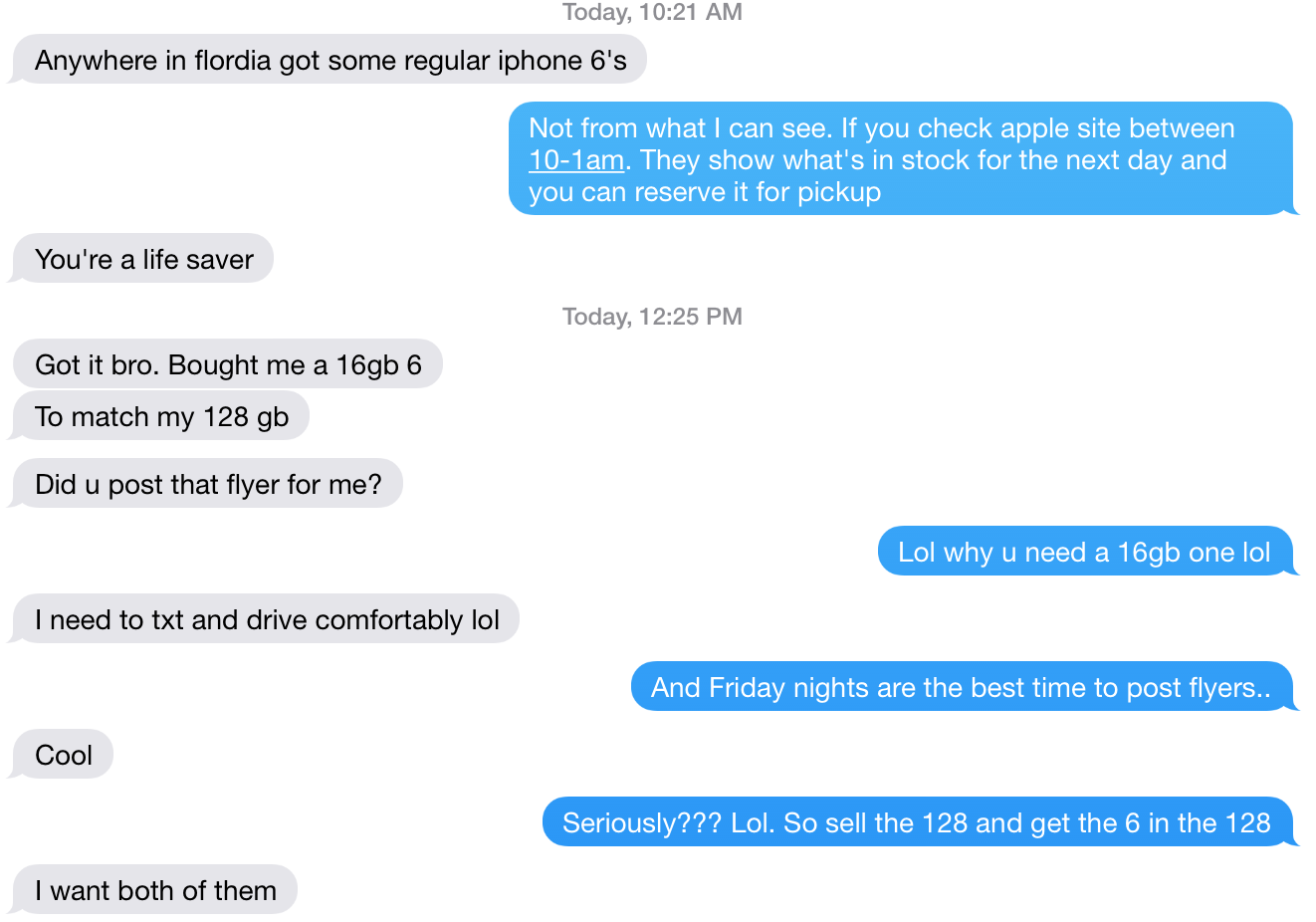Tap the 'Lol why u need a 16gb one lol' reply
This screenshot has width=1316, height=922.
click(x=1087, y=552)
